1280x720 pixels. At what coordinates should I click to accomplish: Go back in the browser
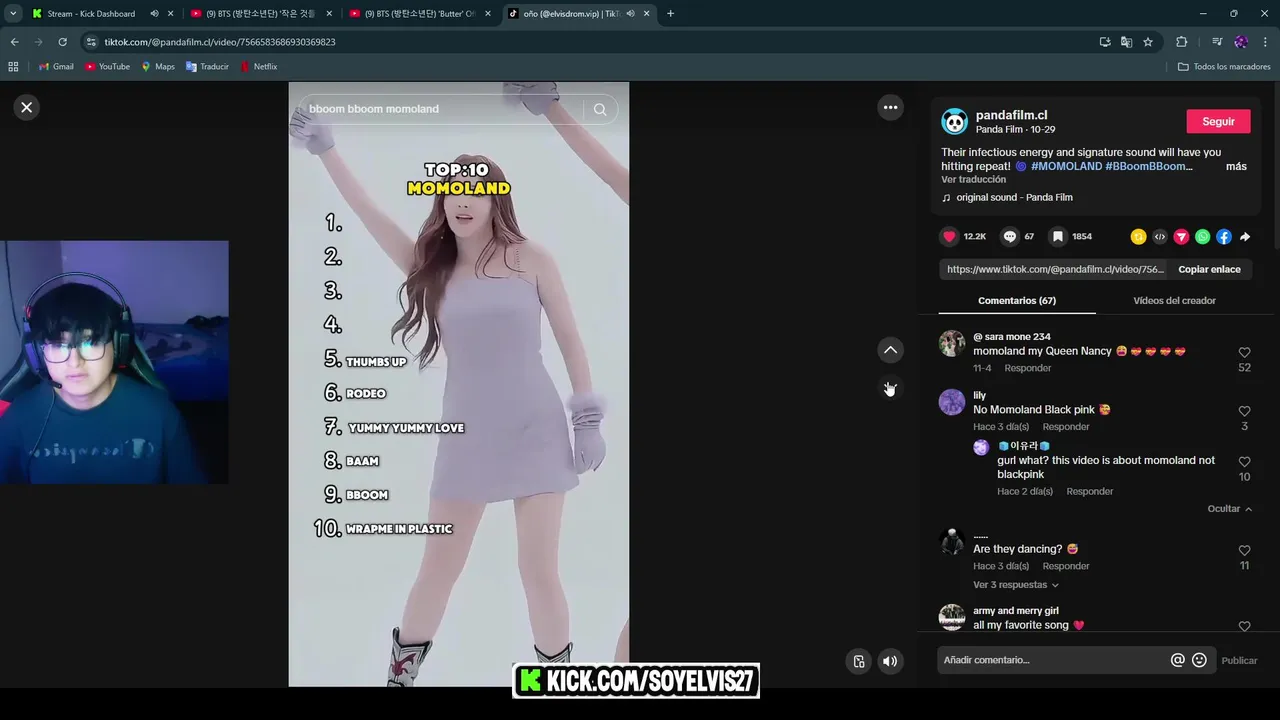[14, 42]
